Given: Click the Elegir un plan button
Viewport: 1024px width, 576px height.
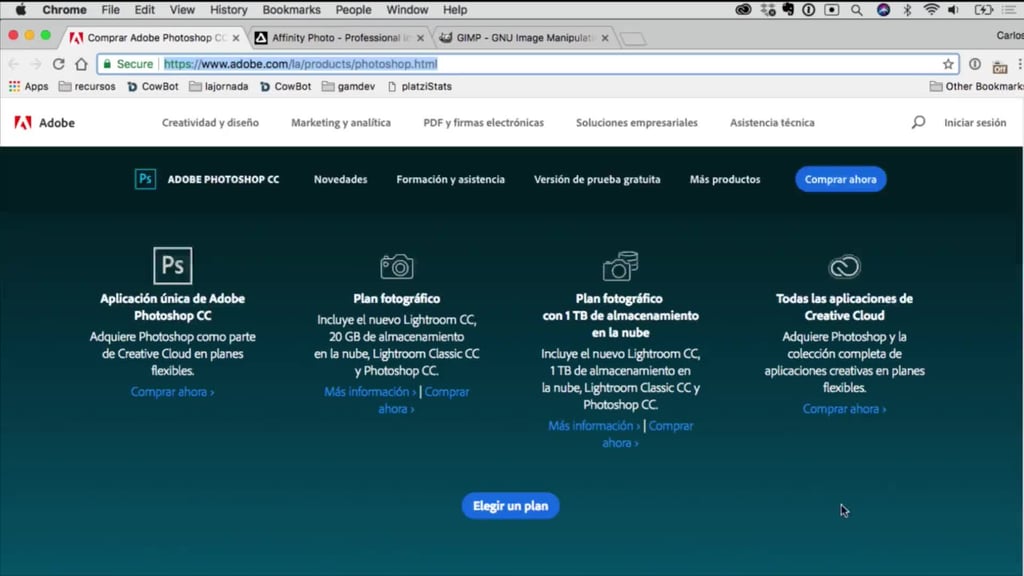Looking at the screenshot, I should 511,506.
